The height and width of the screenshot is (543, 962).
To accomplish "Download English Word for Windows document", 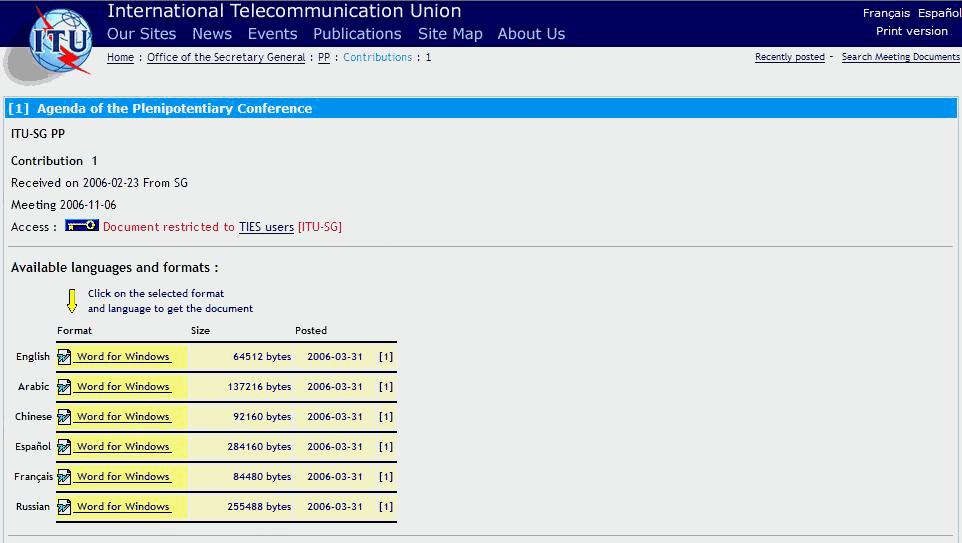I will (123, 356).
